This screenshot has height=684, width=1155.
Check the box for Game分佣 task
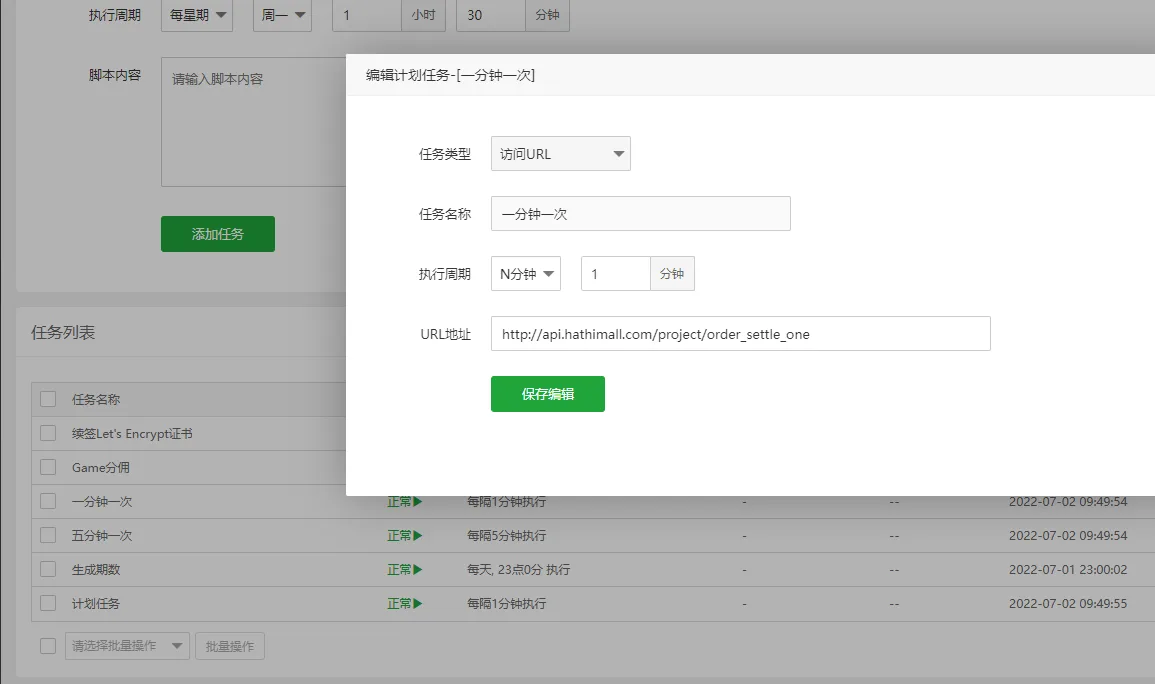pos(48,467)
